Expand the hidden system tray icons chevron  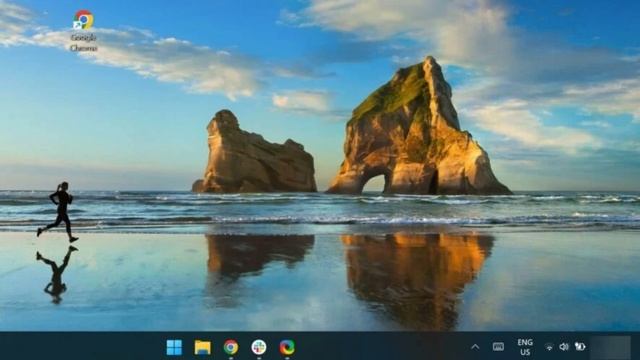[475, 347]
